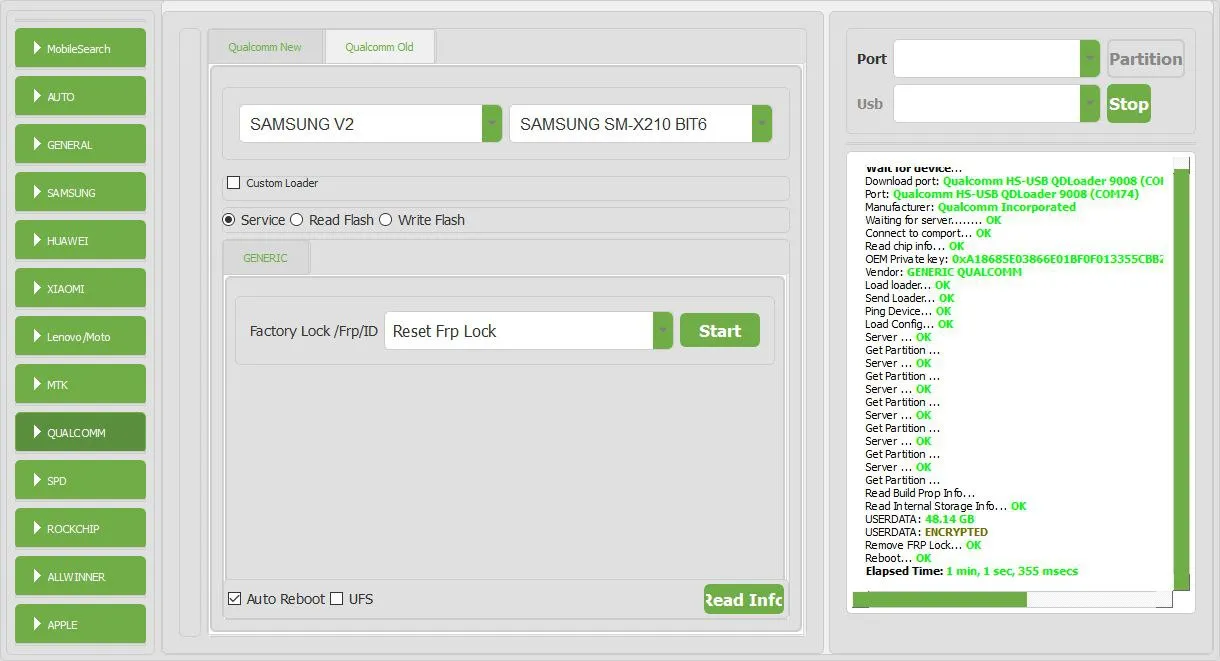The image size is (1220, 661).
Task: Select the AUTO sidebar entry
Action: (x=80, y=96)
